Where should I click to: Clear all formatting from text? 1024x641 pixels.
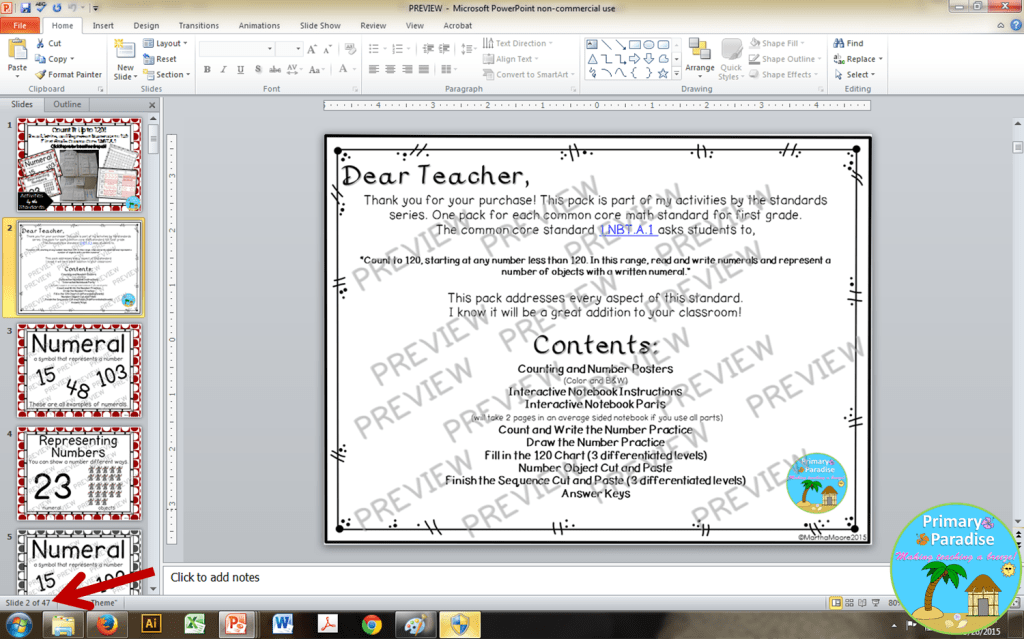point(350,49)
